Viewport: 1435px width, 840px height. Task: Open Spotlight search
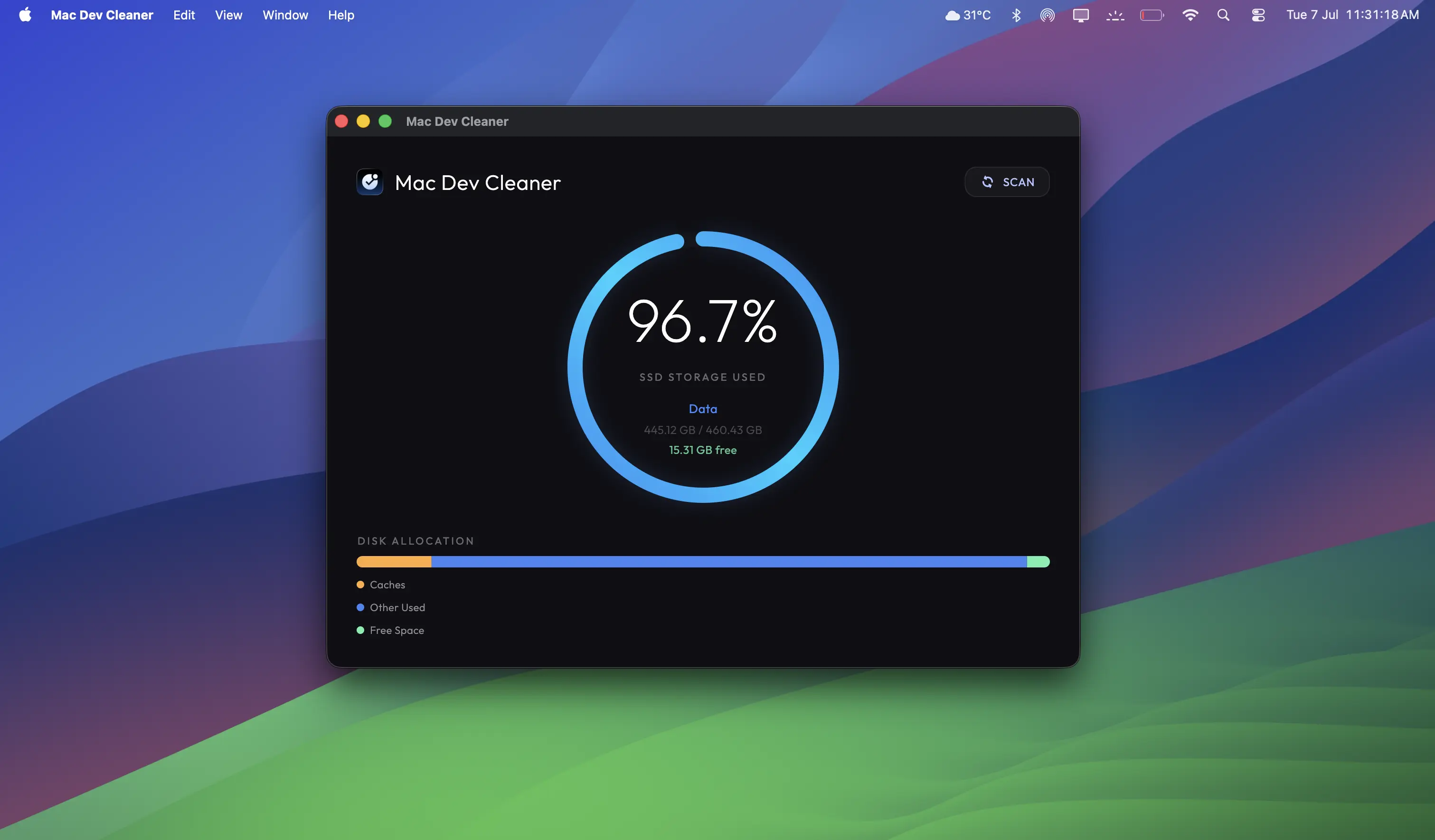click(x=1224, y=15)
